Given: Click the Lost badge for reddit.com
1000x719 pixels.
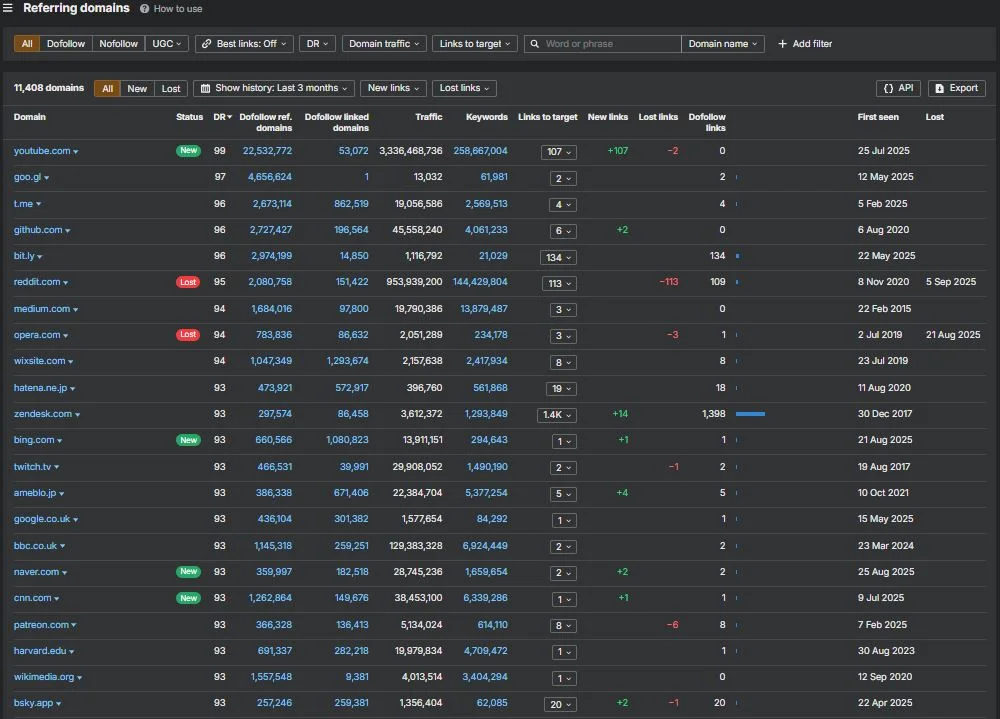Looking at the screenshot, I should (188, 282).
